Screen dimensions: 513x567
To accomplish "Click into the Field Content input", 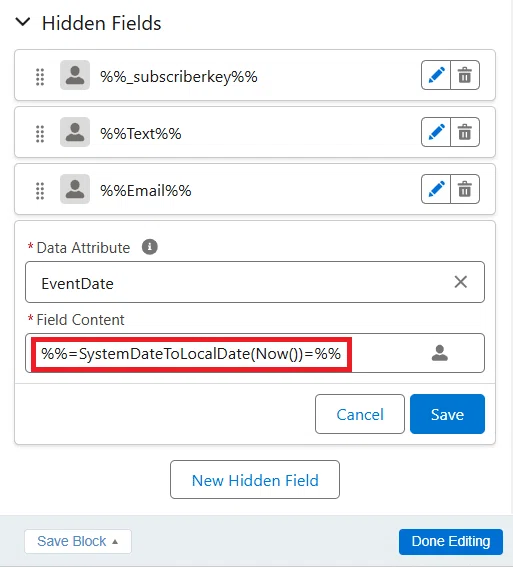I will [x=255, y=353].
